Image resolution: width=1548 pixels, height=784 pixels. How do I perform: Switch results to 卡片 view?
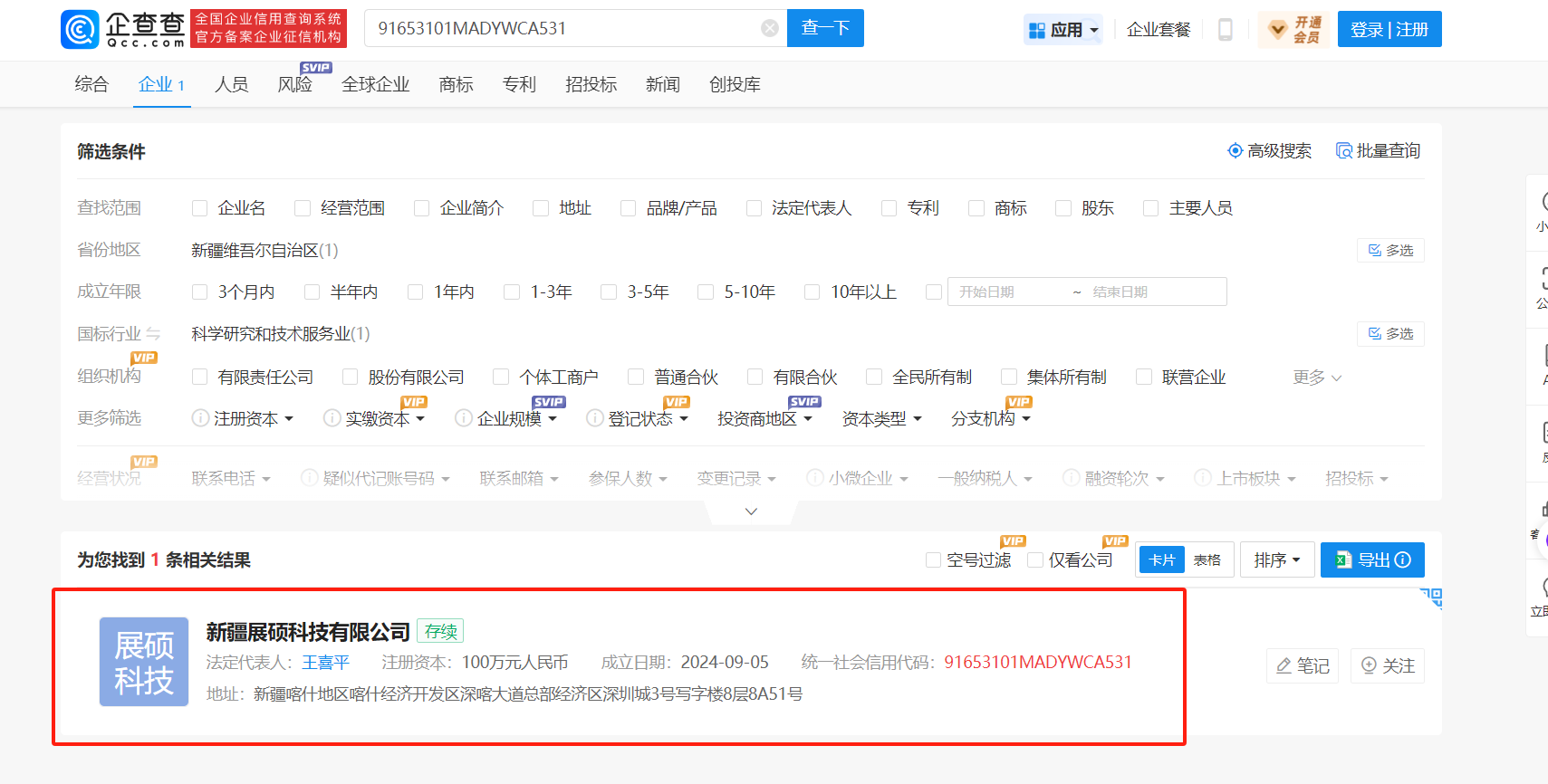(x=1162, y=560)
